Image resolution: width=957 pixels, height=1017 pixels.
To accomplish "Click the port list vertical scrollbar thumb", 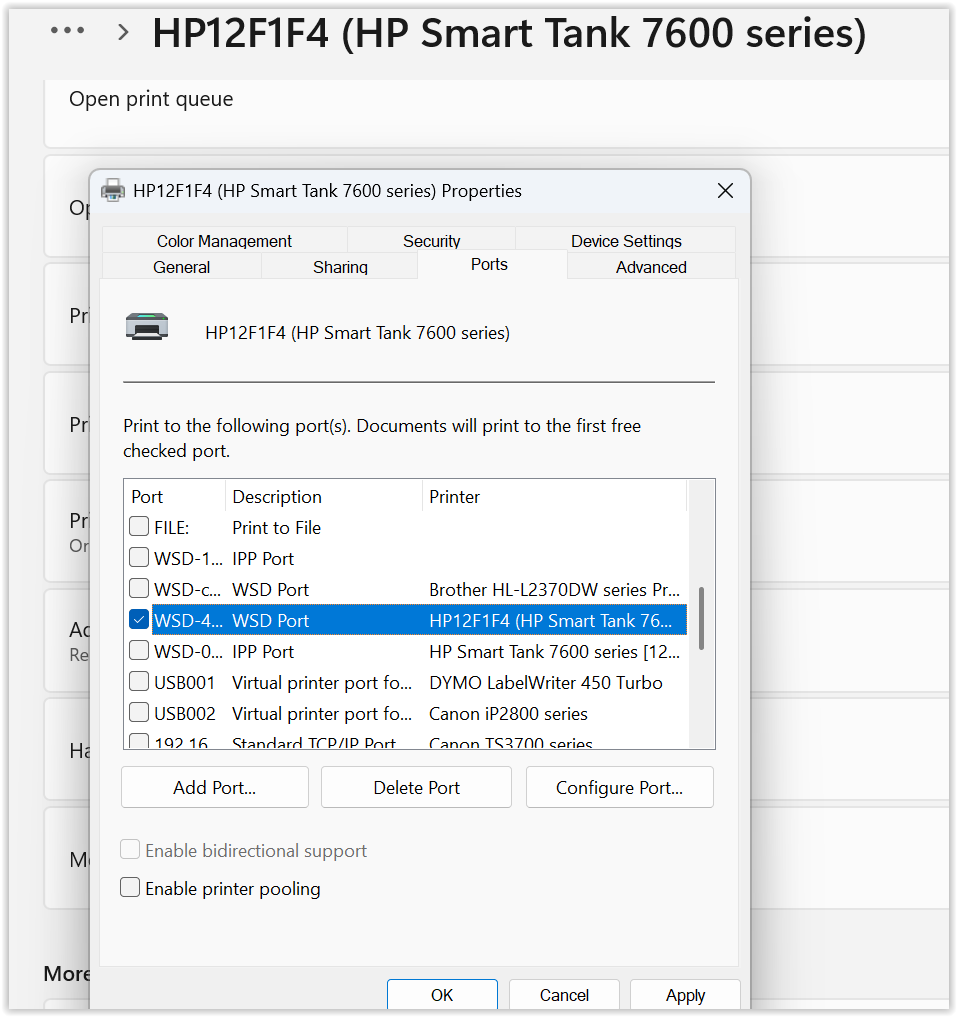I will coord(701,618).
